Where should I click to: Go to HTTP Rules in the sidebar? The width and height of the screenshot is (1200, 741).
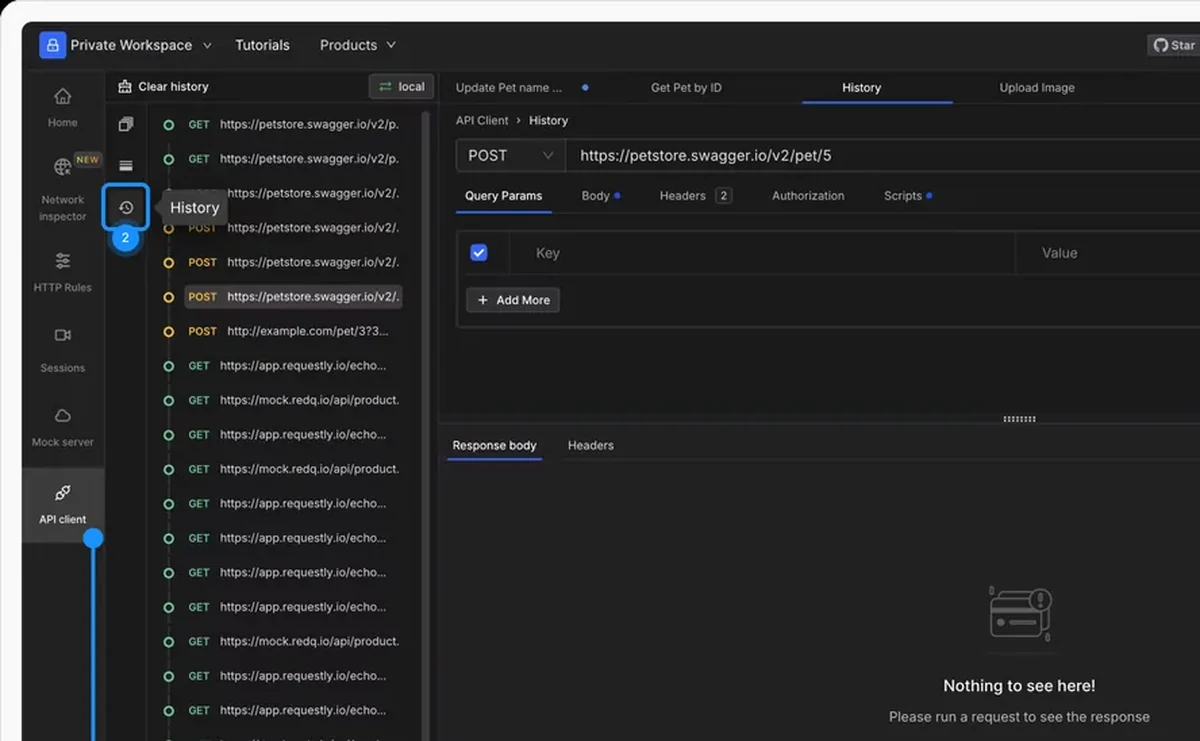[62, 272]
